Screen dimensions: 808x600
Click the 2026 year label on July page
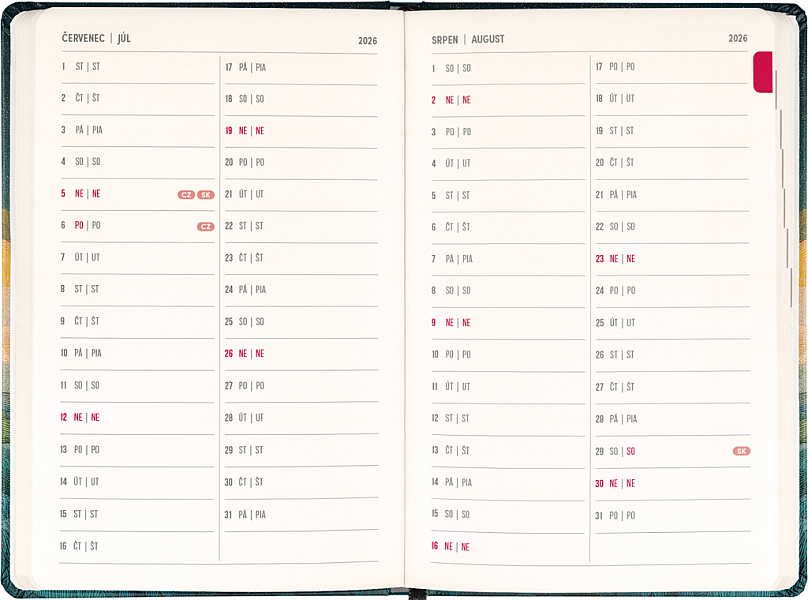[367, 41]
